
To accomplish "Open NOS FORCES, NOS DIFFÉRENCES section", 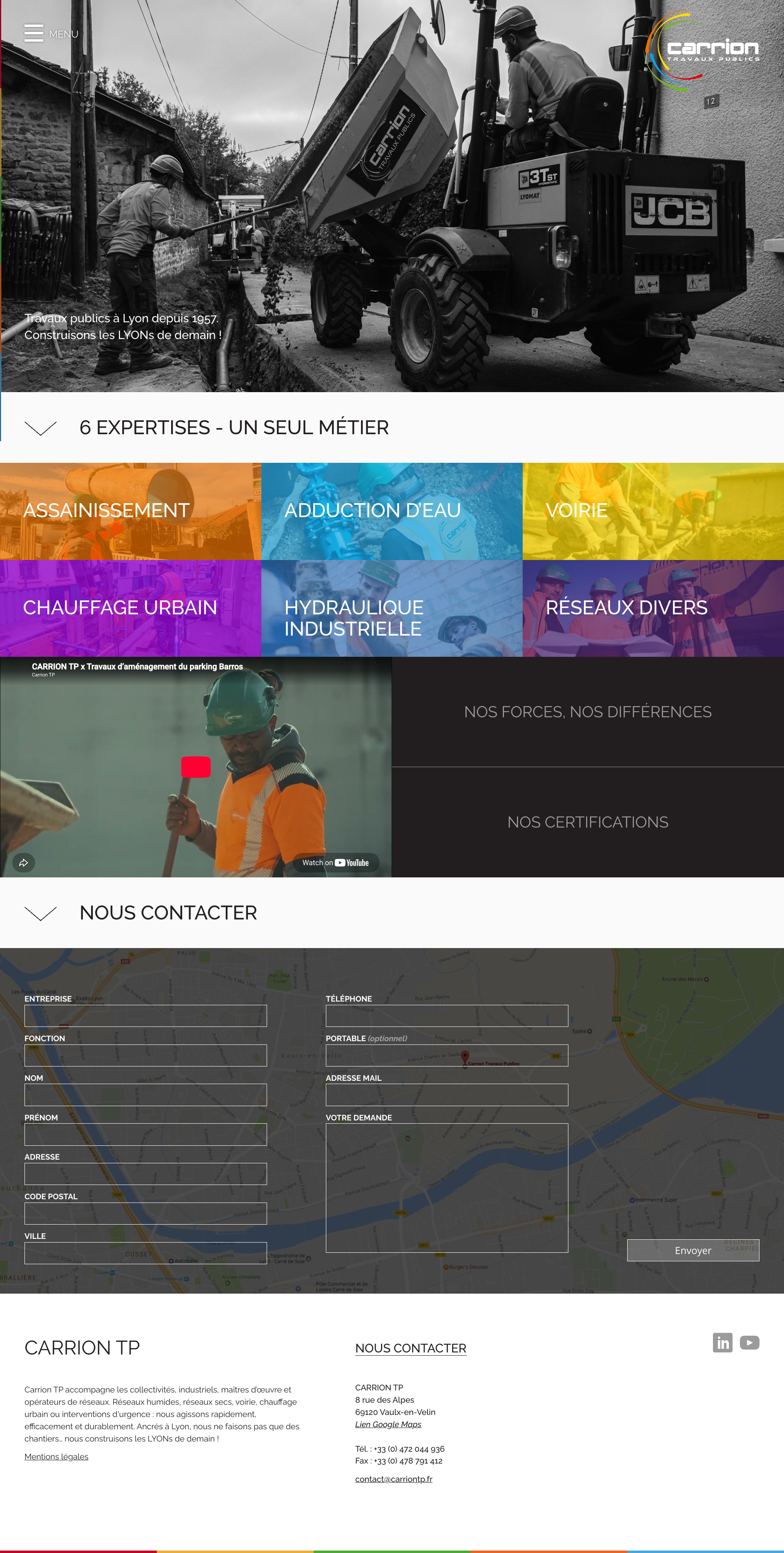I will point(588,712).
